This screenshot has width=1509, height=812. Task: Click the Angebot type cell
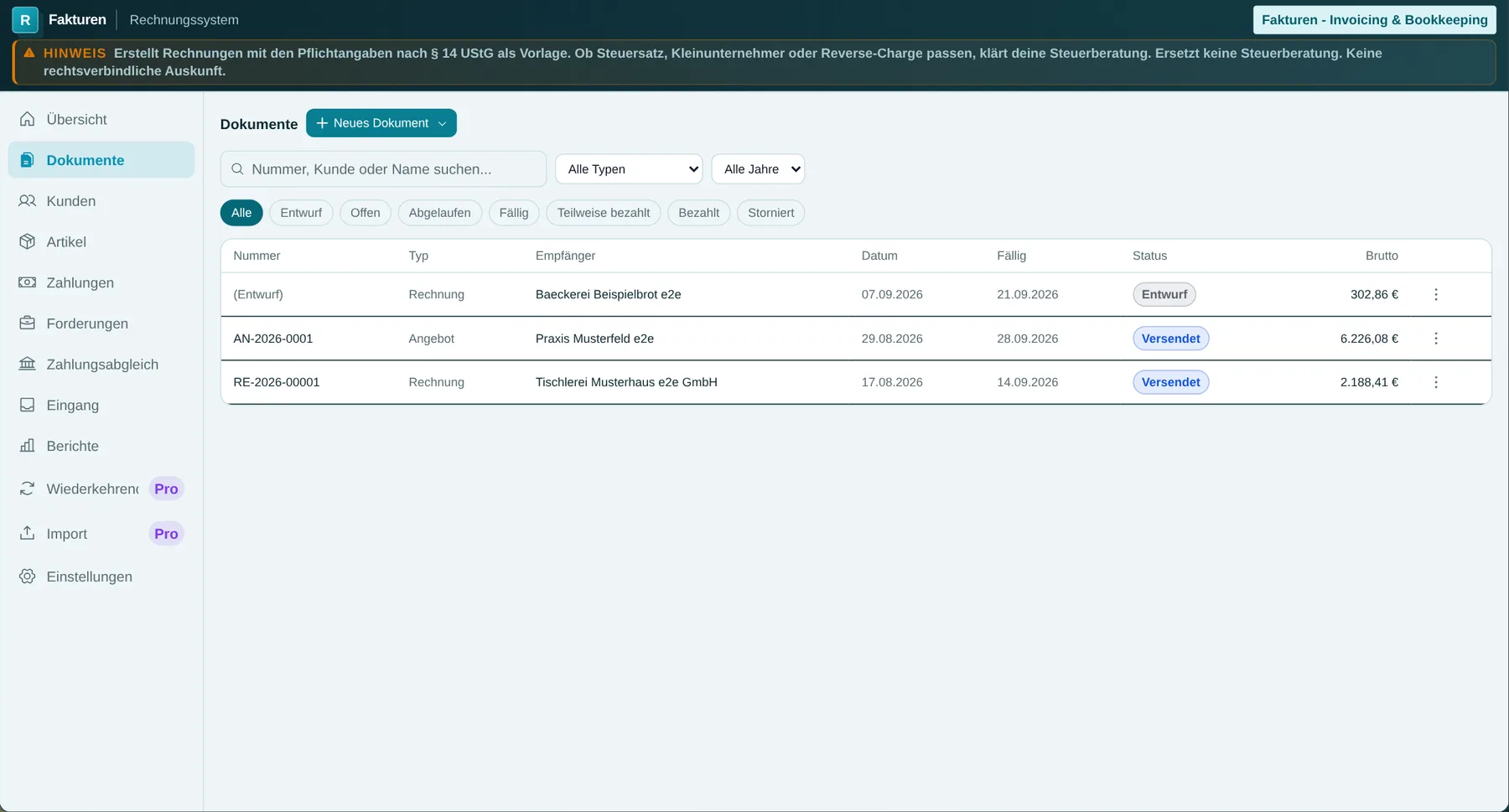432,339
